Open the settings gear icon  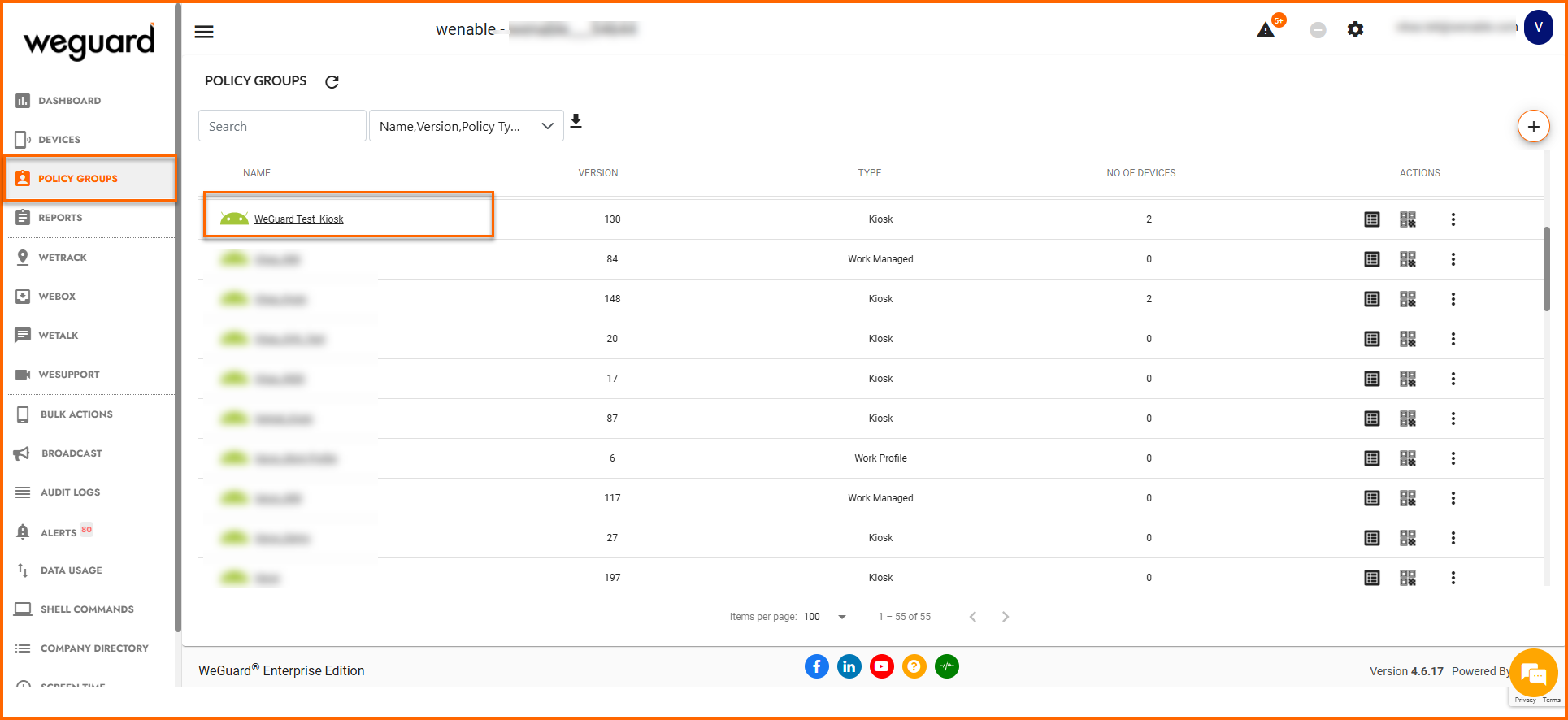(x=1355, y=29)
